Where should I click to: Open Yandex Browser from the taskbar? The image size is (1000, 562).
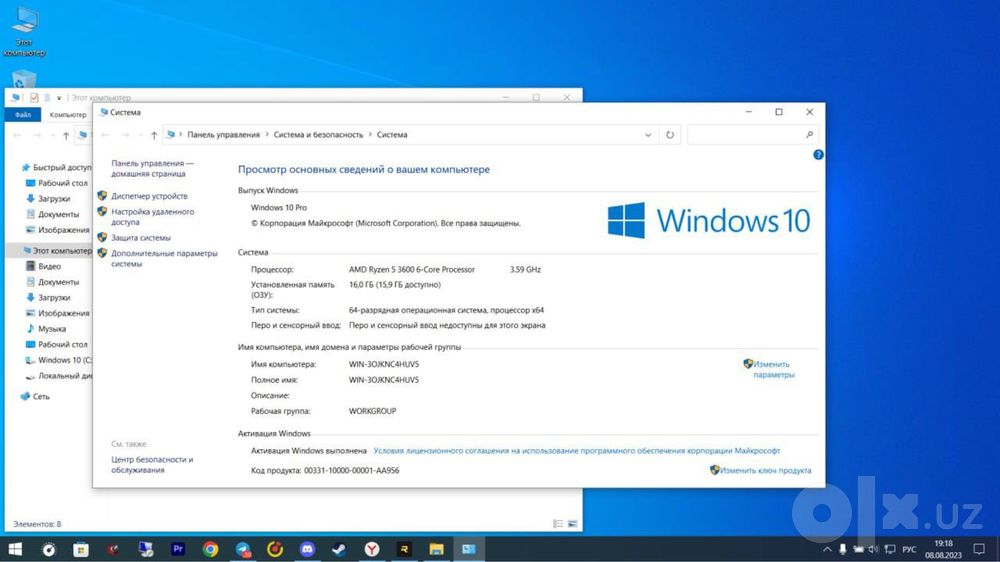372,549
